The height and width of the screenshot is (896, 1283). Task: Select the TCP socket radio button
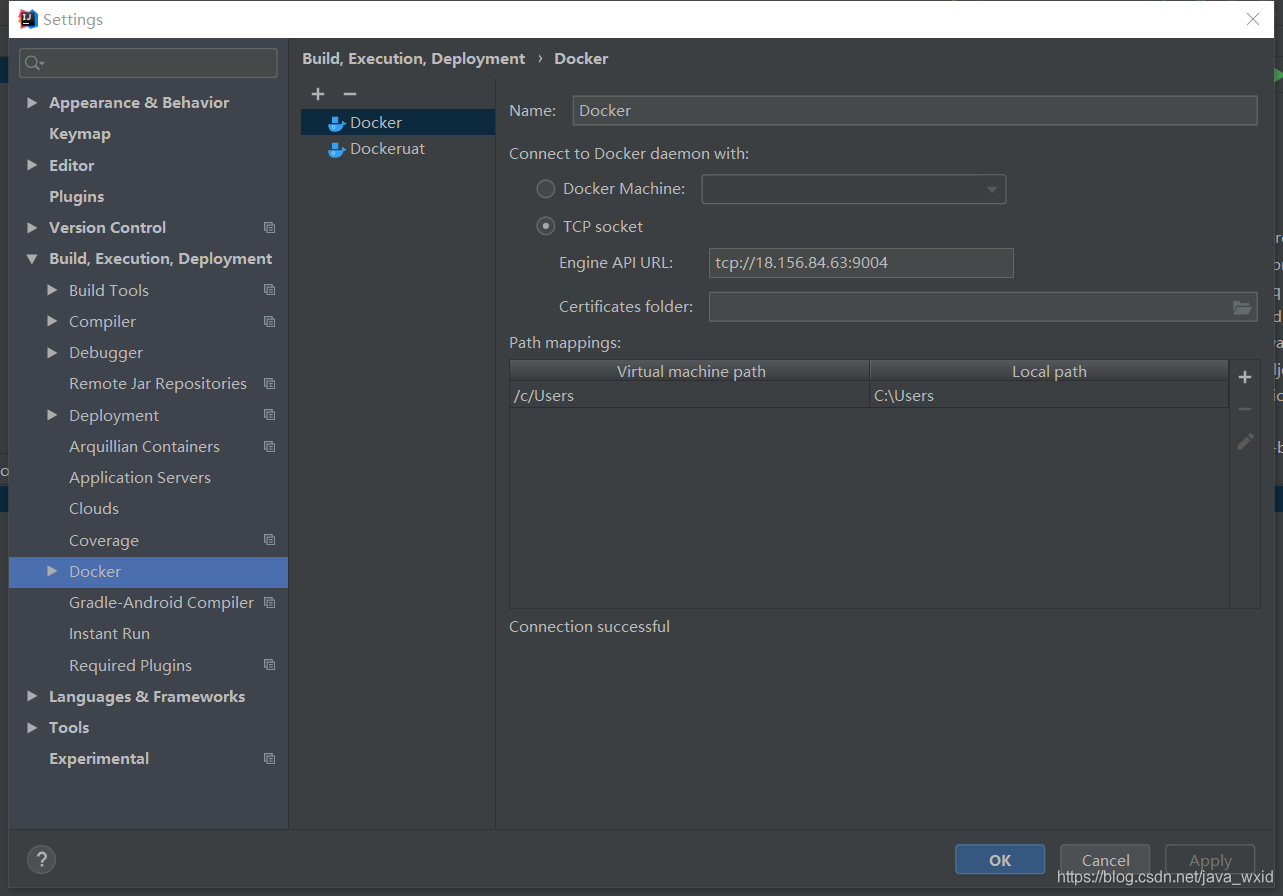pyautogui.click(x=546, y=226)
